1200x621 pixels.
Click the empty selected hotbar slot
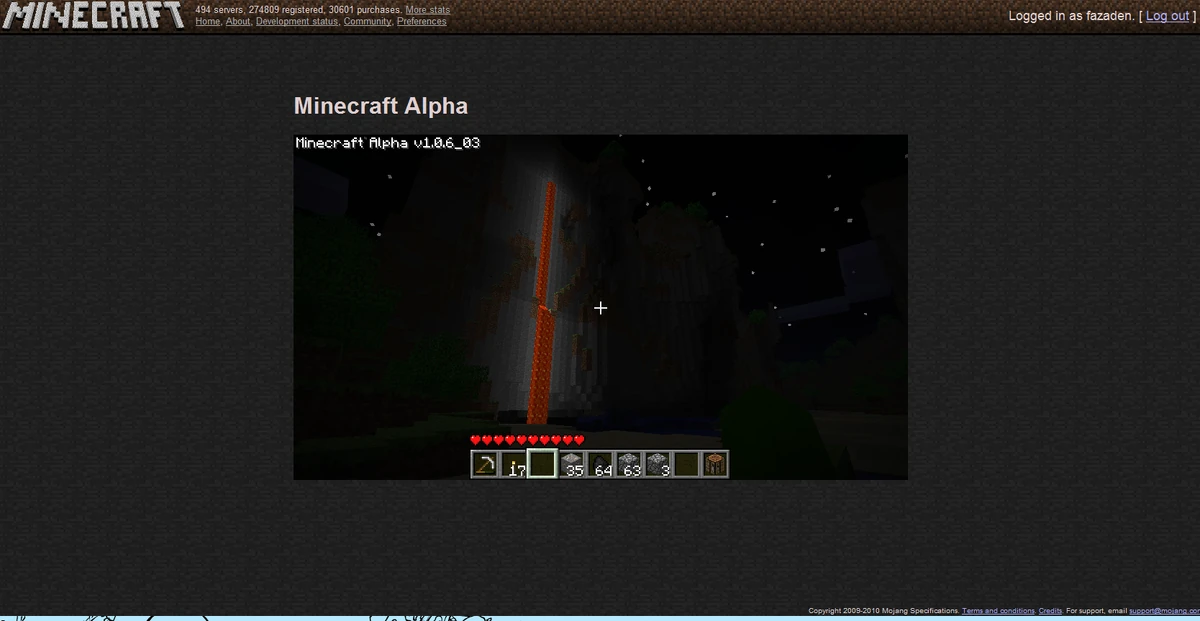click(x=542, y=463)
